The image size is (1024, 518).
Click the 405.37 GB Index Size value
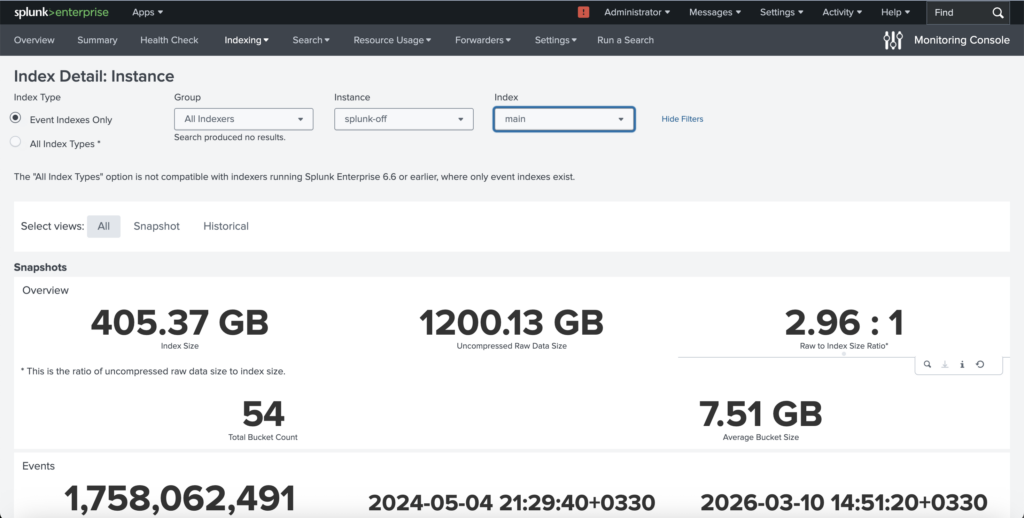pyautogui.click(x=180, y=322)
